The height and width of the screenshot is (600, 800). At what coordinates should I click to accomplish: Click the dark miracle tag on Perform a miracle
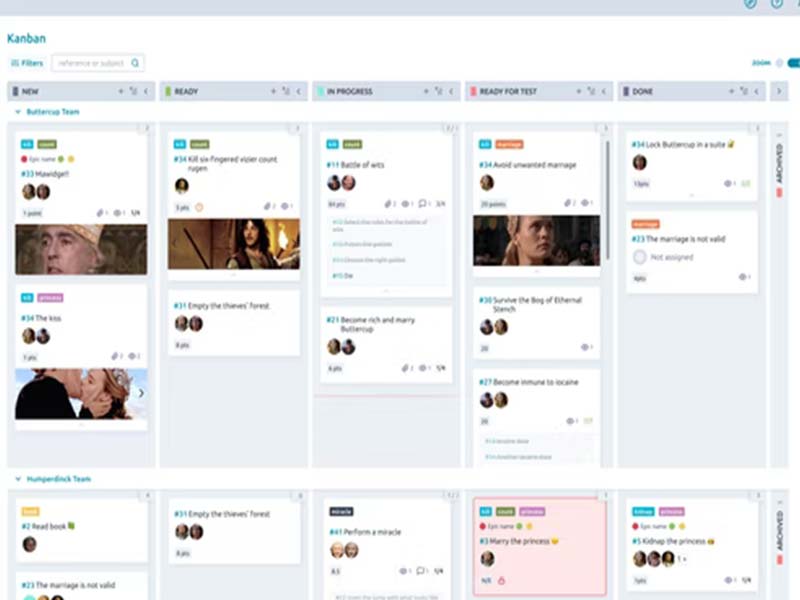coord(341,511)
